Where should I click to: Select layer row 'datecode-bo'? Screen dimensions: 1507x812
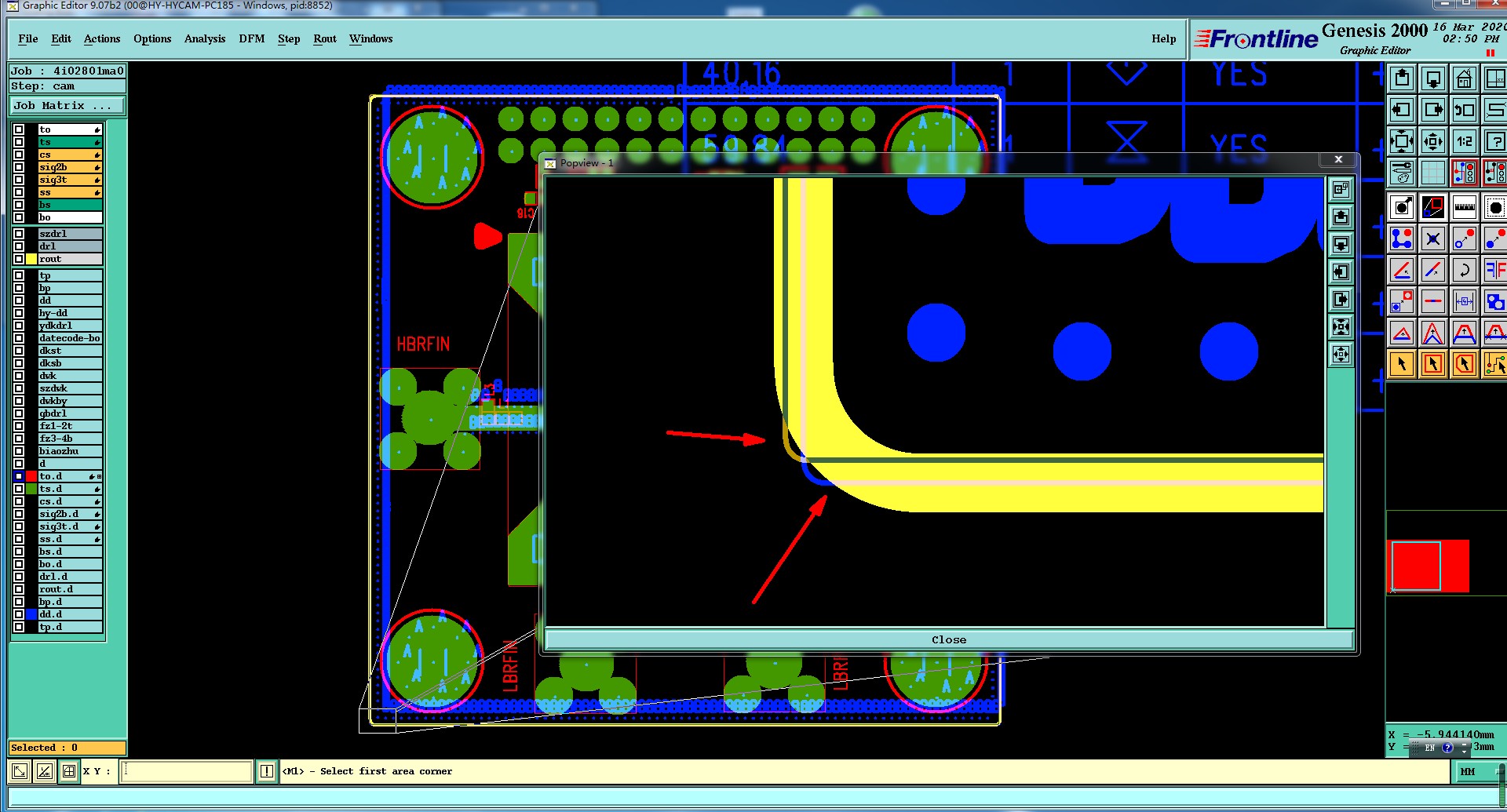click(70, 338)
